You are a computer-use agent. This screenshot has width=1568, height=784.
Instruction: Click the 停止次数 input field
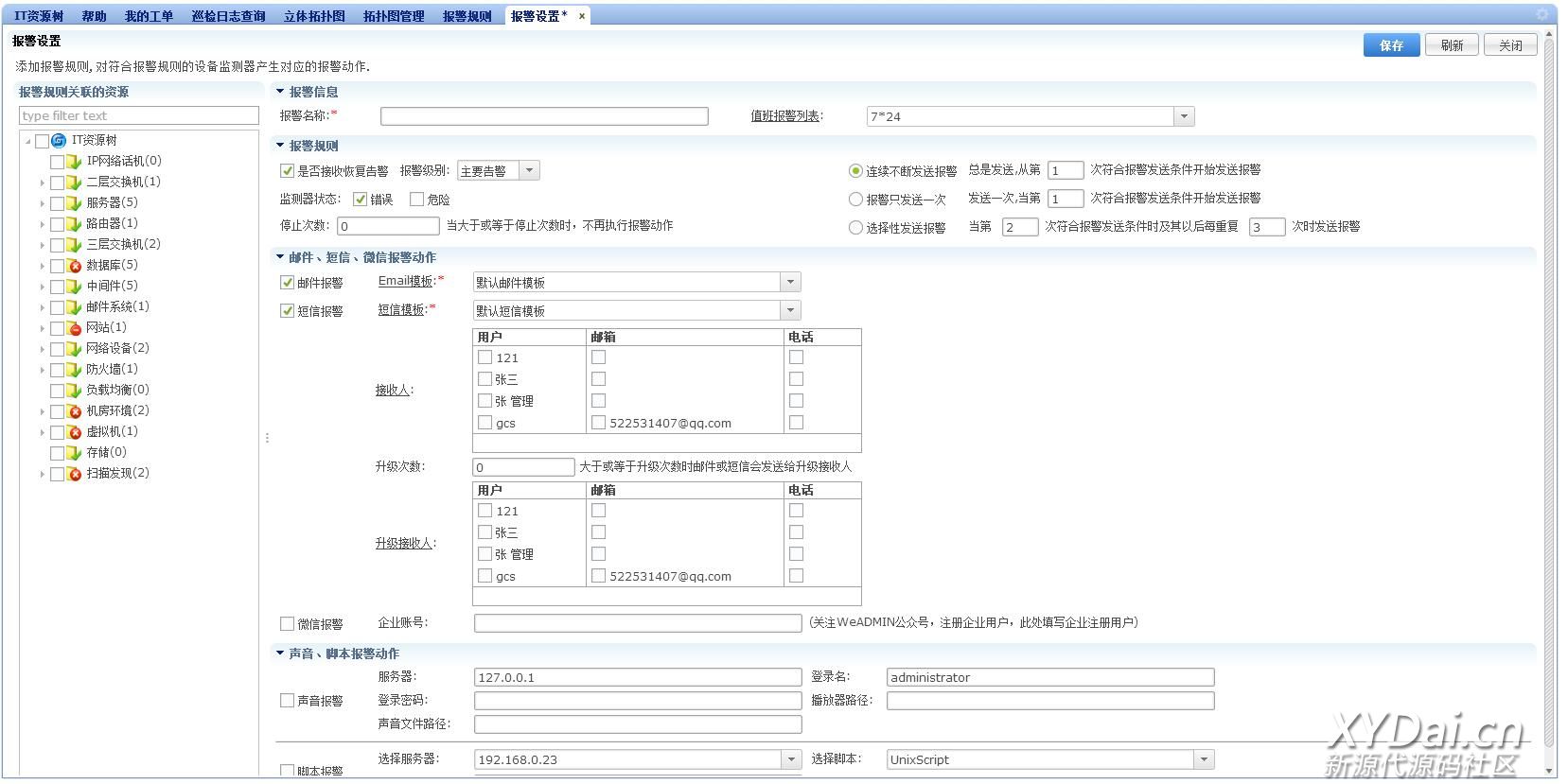pos(388,226)
